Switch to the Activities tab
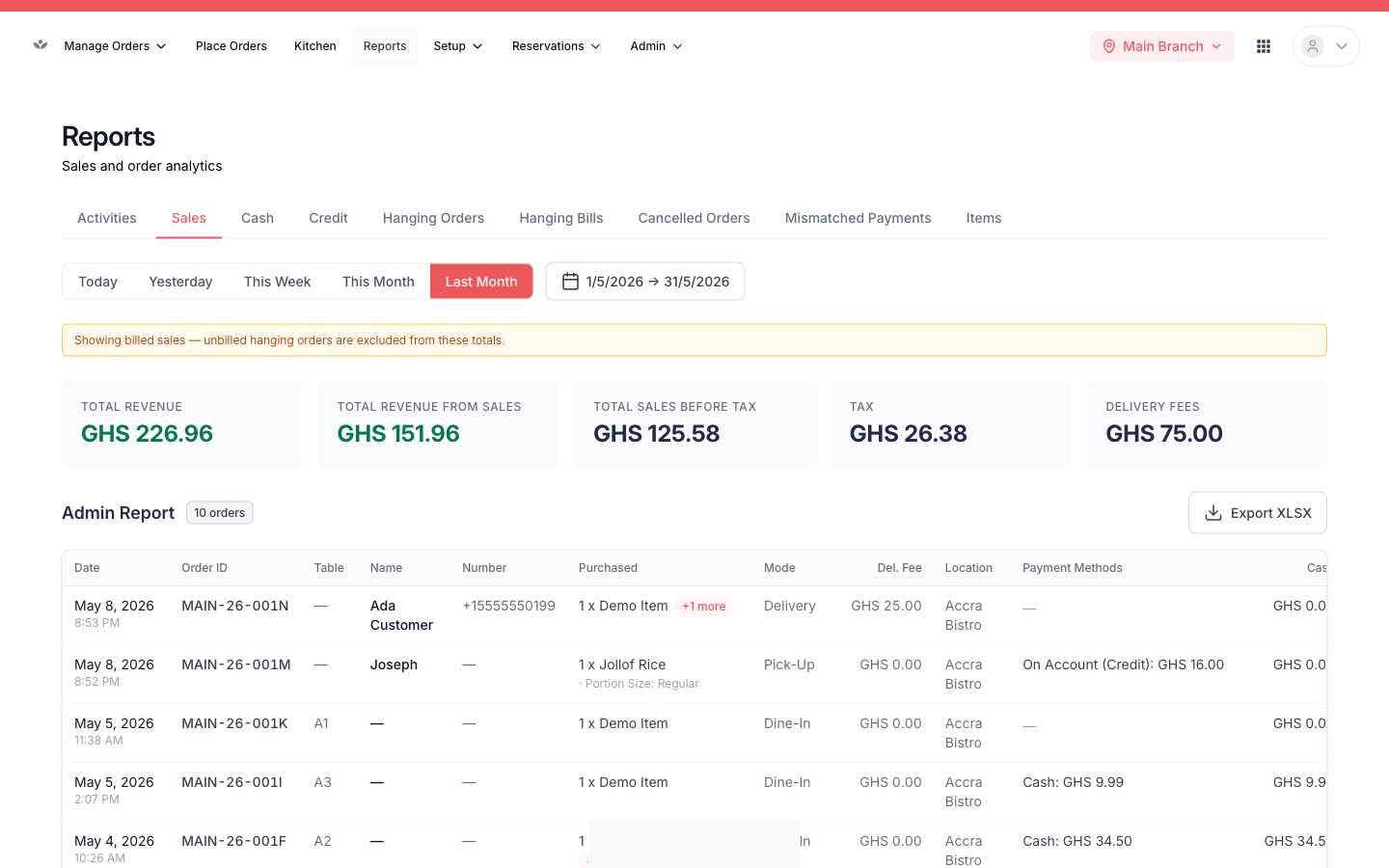Viewport: 1389px width, 868px height. click(x=107, y=218)
